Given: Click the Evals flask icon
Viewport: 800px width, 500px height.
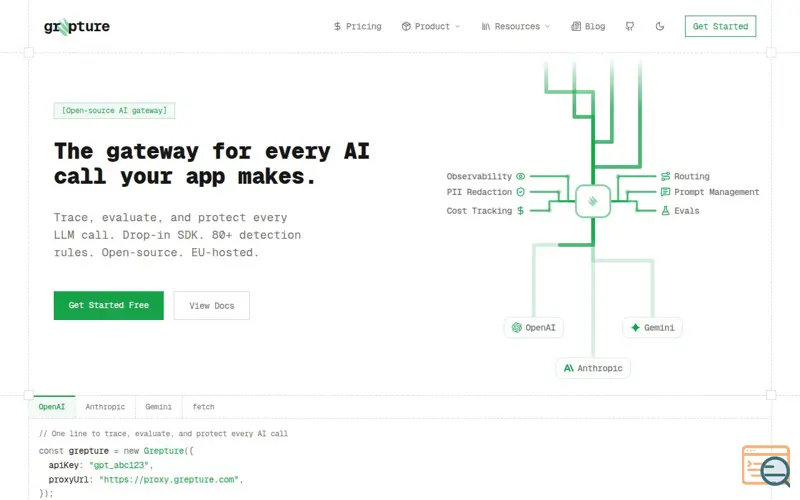Looking at the screenshot, I should coord(665,210).
